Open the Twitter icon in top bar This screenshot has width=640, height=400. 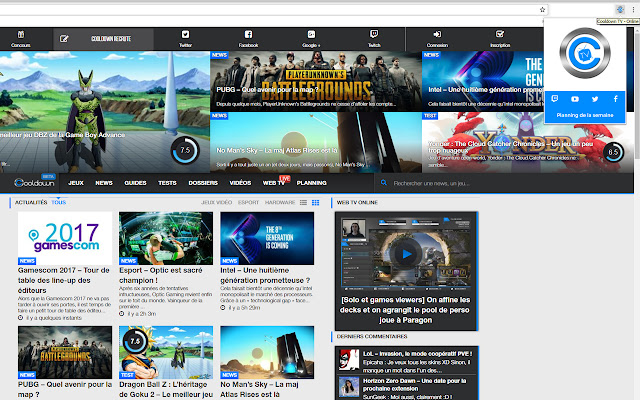(185, 35)
